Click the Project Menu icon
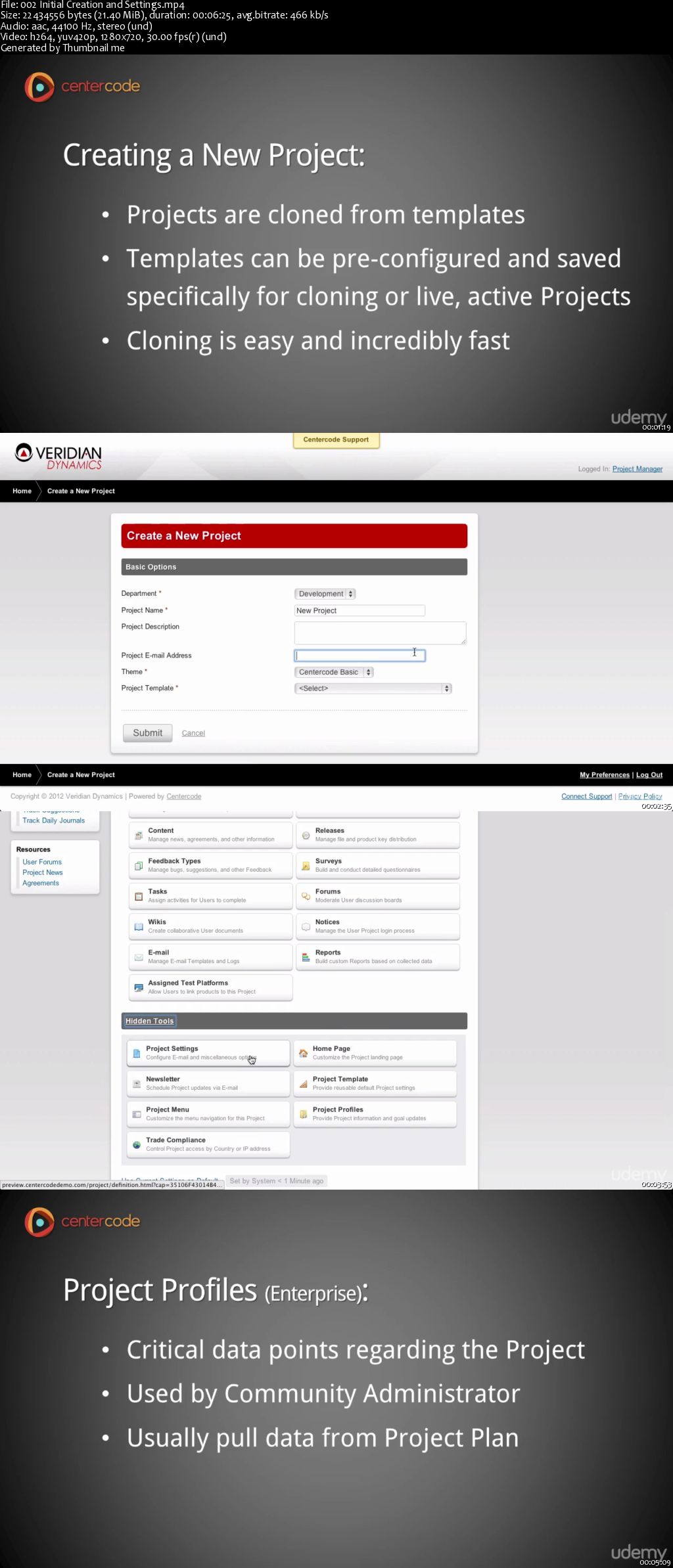The image size is (673, 1568). pyautogui.click(x=137, y=1114)
